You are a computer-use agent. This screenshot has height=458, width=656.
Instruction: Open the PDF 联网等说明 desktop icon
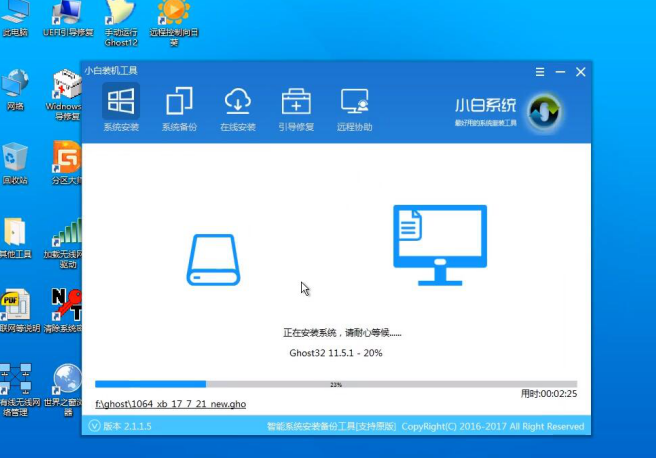tap(19, 311)
